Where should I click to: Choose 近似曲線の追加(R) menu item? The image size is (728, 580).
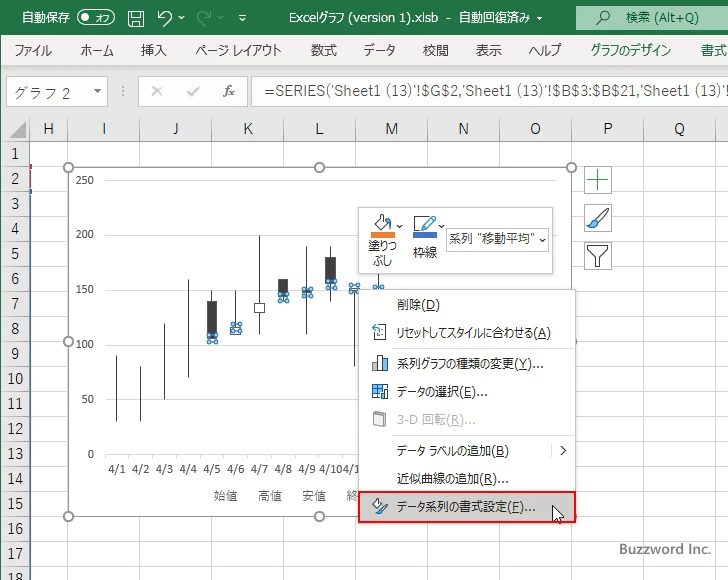click(467, 478)
